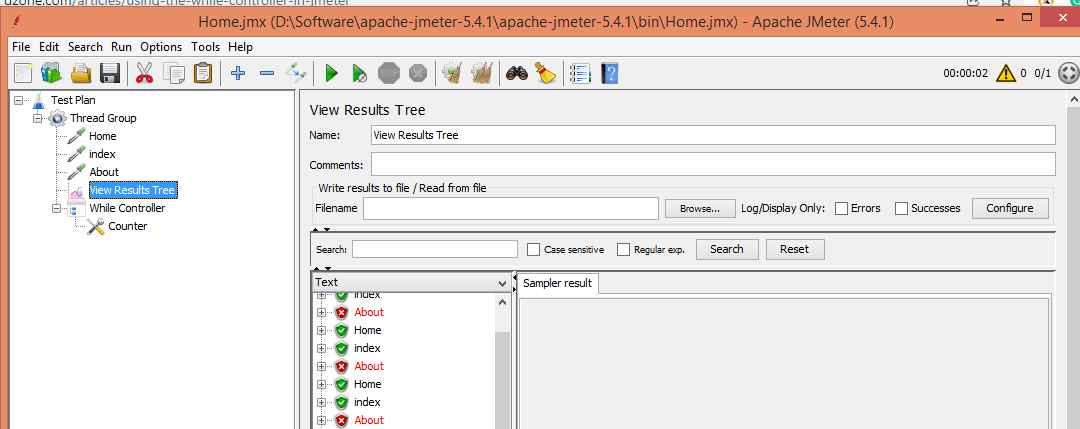Save the test plan with floppy icon
The width and height of the screenshot is (1080, 429).
pos(111,73)
